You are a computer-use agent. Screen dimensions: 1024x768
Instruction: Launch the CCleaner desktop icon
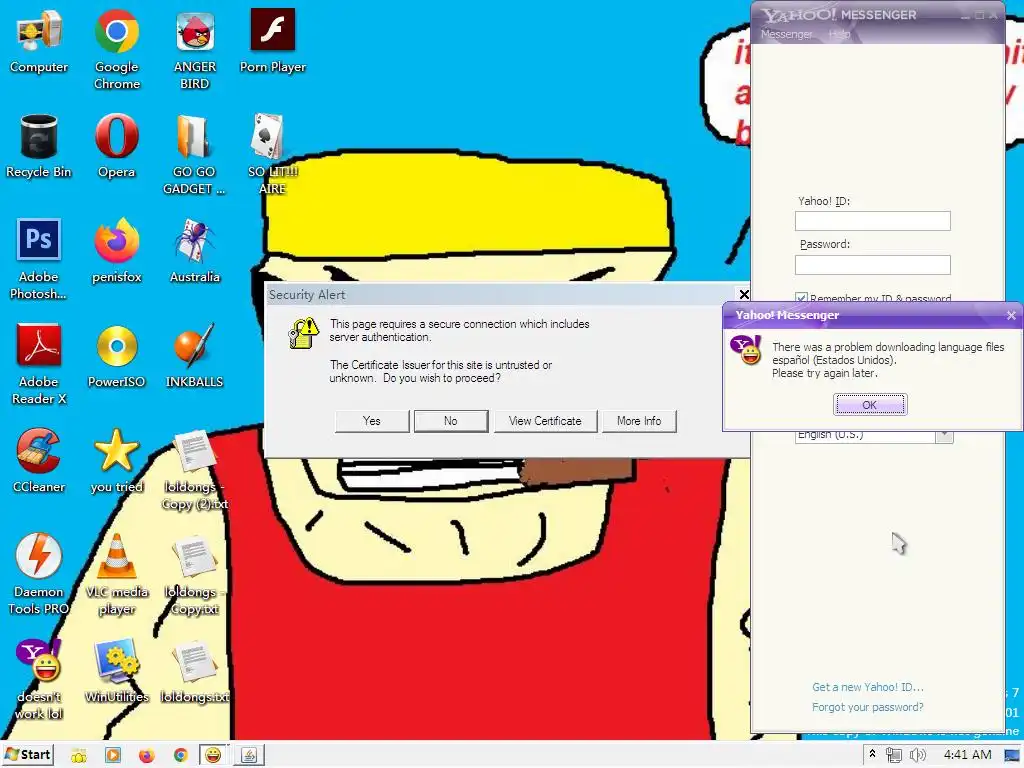(x=39, y=460)
